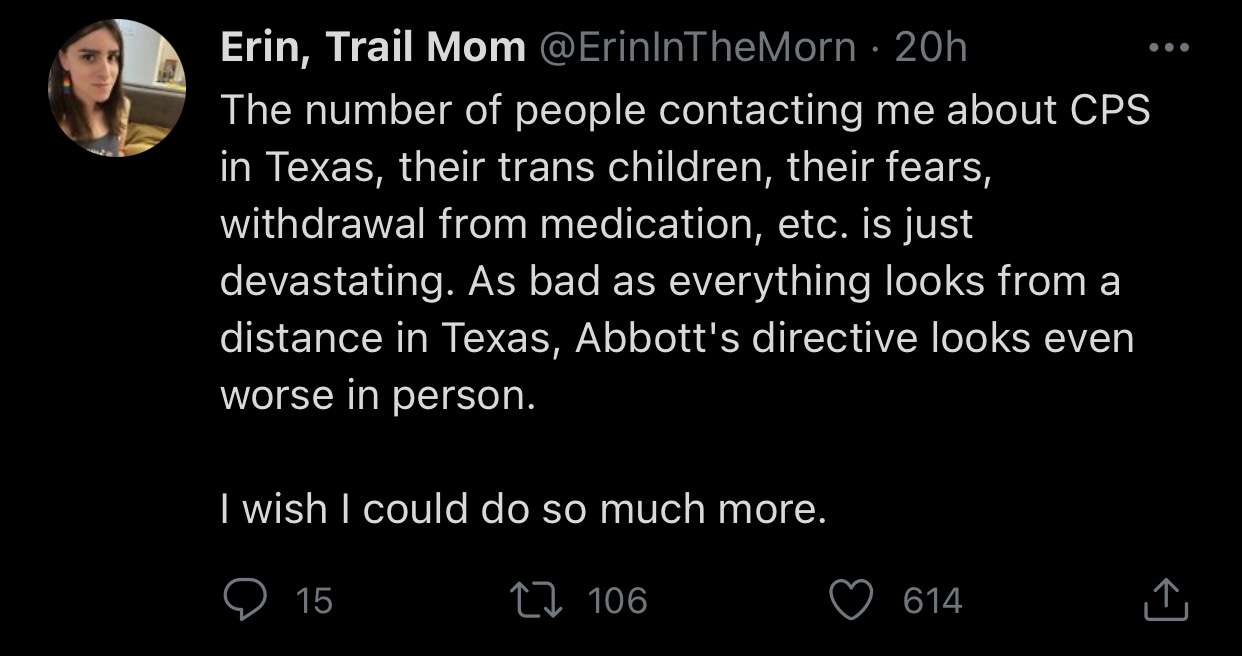Viewport: 1242px width, 656px height.
Task: Click the @ErinInTheMorn handle
Action: click(x=698, y=47)
